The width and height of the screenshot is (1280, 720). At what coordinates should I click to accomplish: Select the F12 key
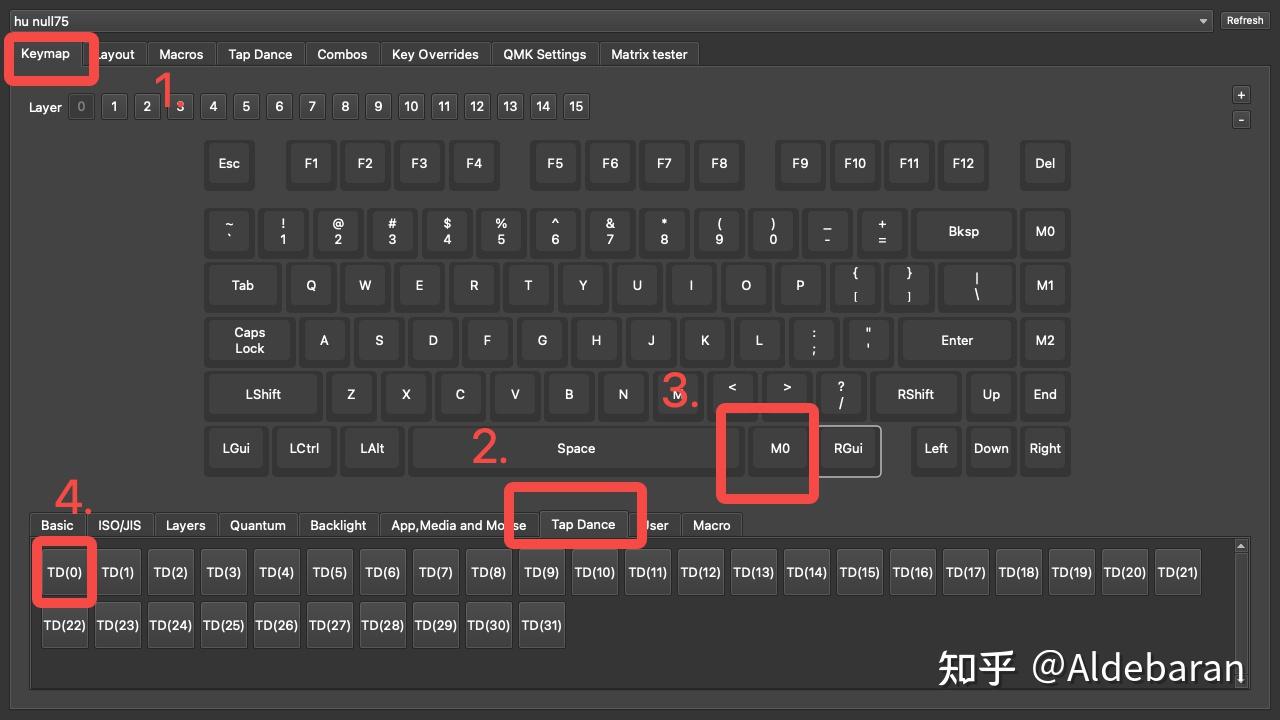(x=963, y=163)
